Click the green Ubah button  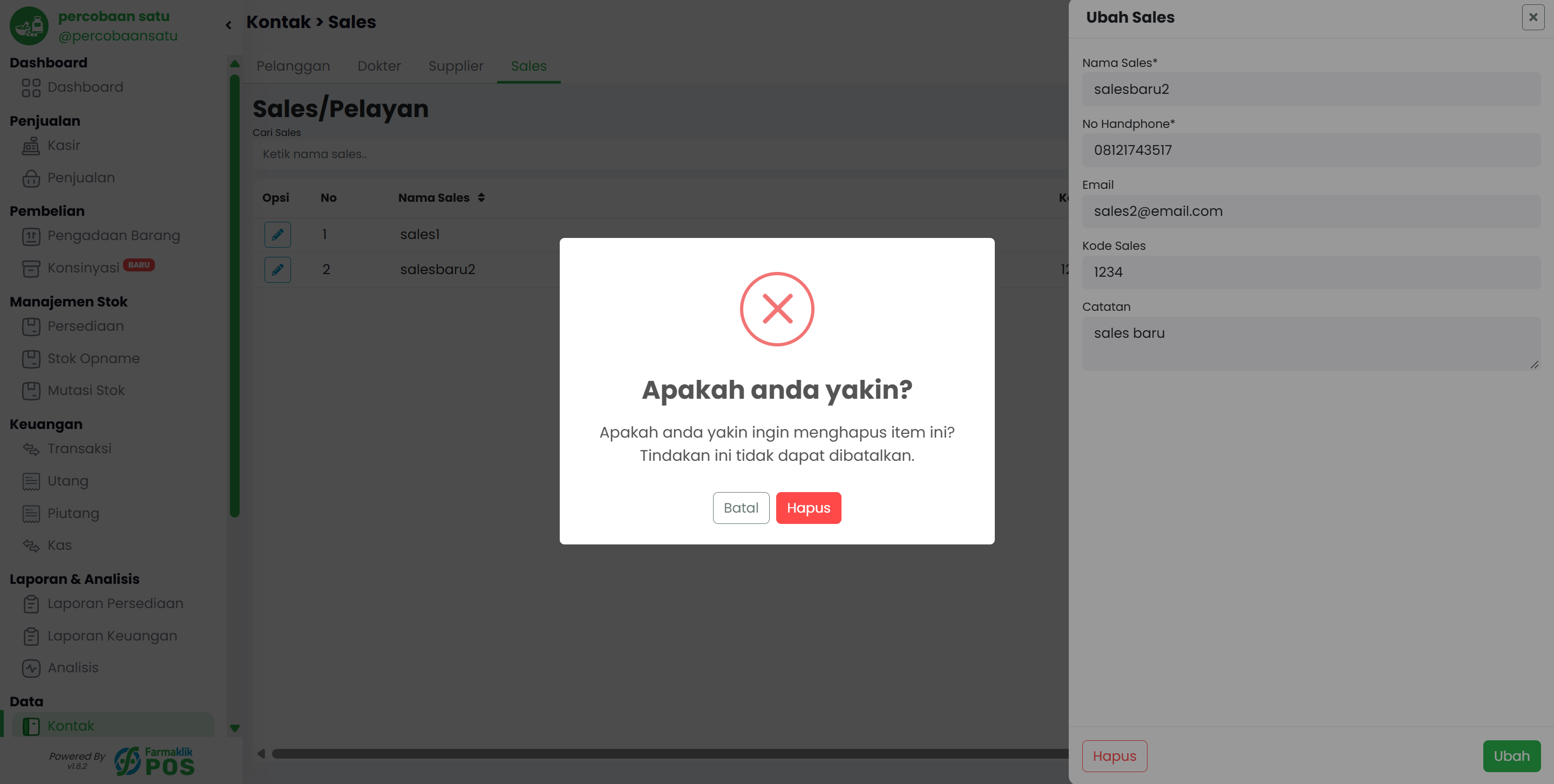[x=1511, y=755]
